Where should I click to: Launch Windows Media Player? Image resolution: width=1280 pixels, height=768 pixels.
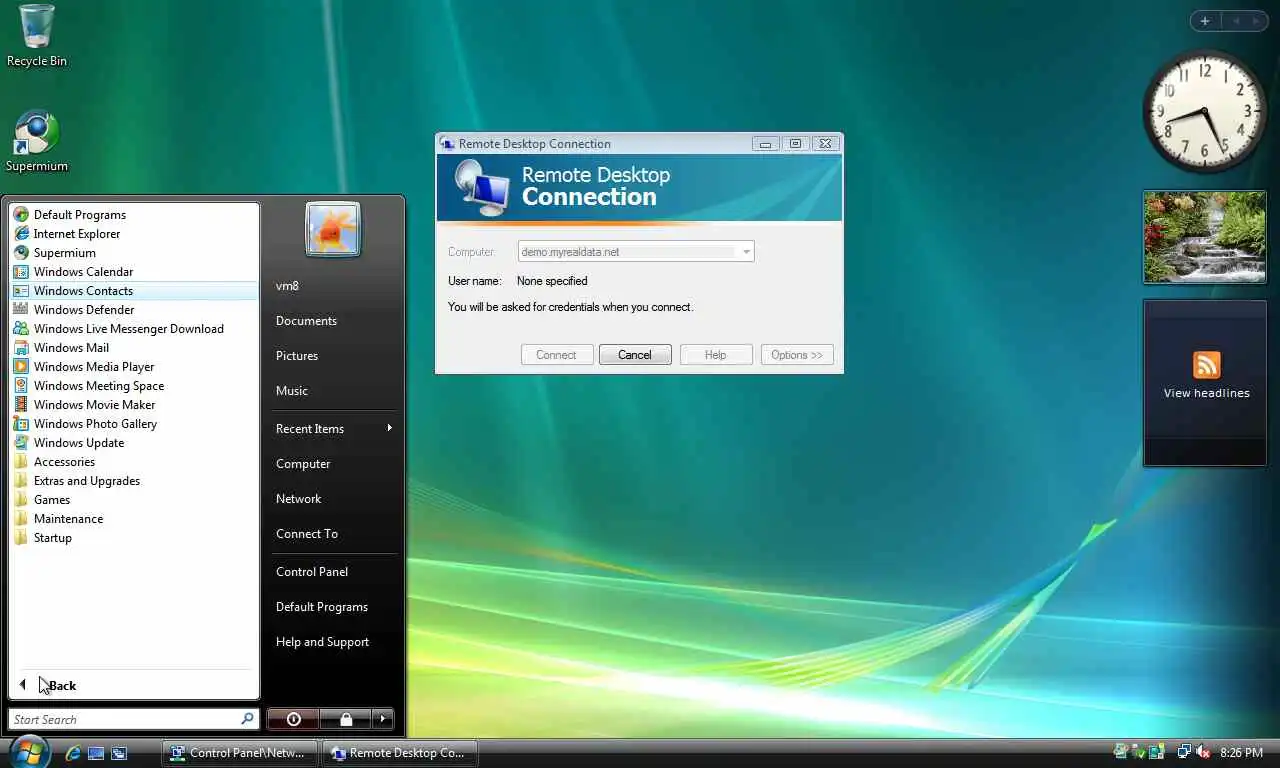[x=134, y=367]
